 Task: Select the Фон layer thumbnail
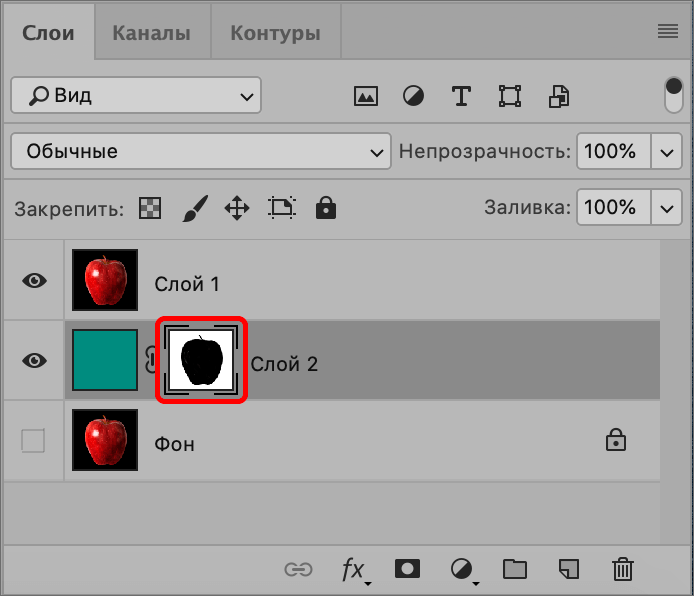click(105, 440)
